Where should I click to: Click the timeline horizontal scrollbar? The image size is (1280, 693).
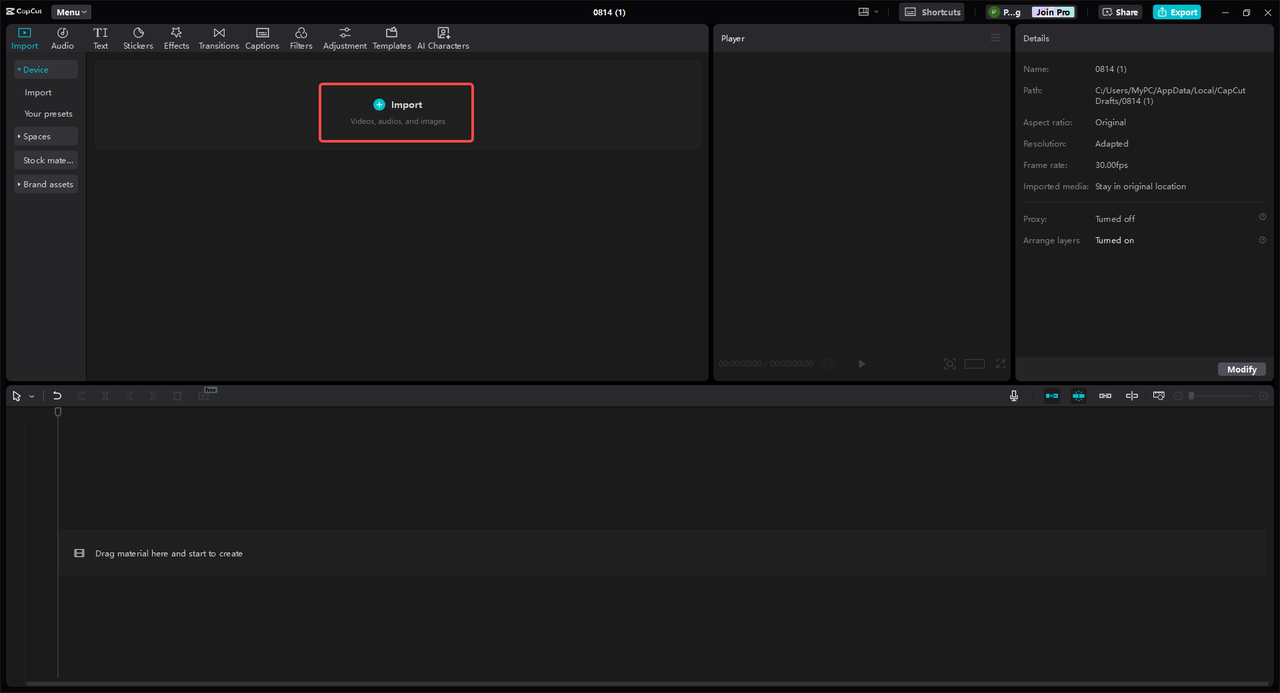(x=648, y=684)
